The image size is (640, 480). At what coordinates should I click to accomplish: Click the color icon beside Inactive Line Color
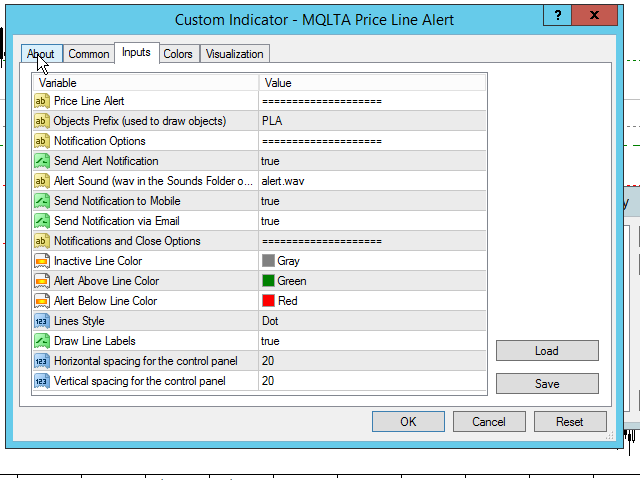pos(42,261)
